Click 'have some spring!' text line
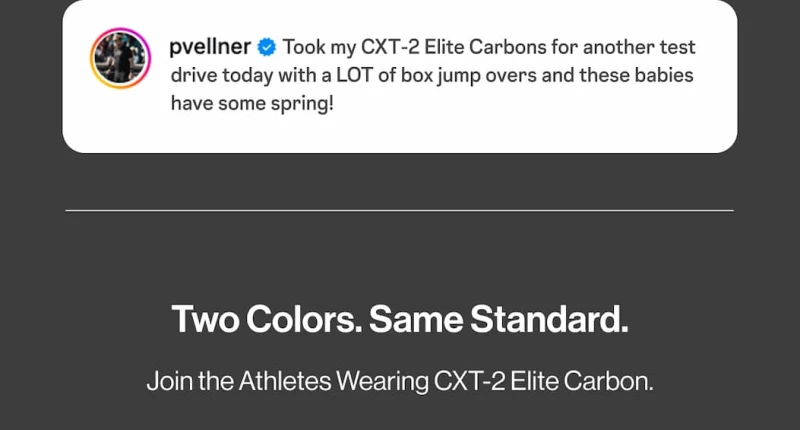This screenshot has width=800, height=430. pos(252,104)
